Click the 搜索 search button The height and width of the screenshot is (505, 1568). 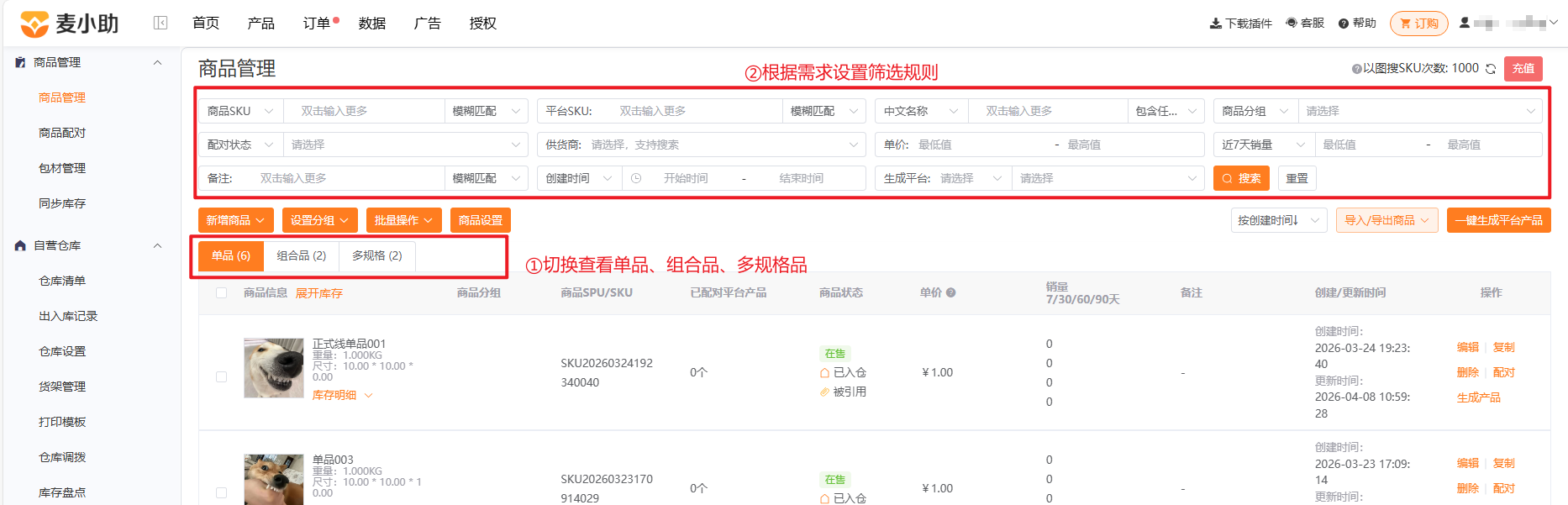pos(1241,178)
